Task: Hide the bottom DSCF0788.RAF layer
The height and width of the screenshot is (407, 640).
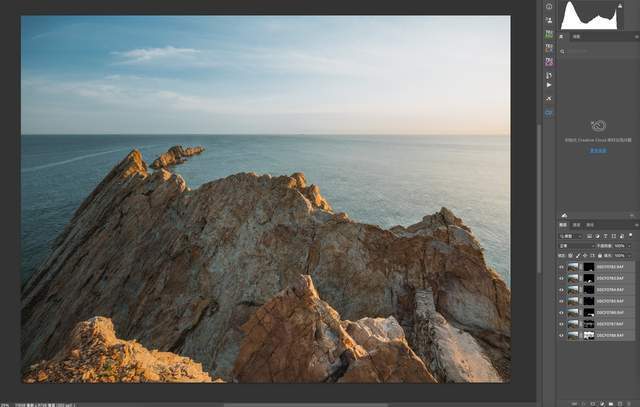Action: coord(561,335)
